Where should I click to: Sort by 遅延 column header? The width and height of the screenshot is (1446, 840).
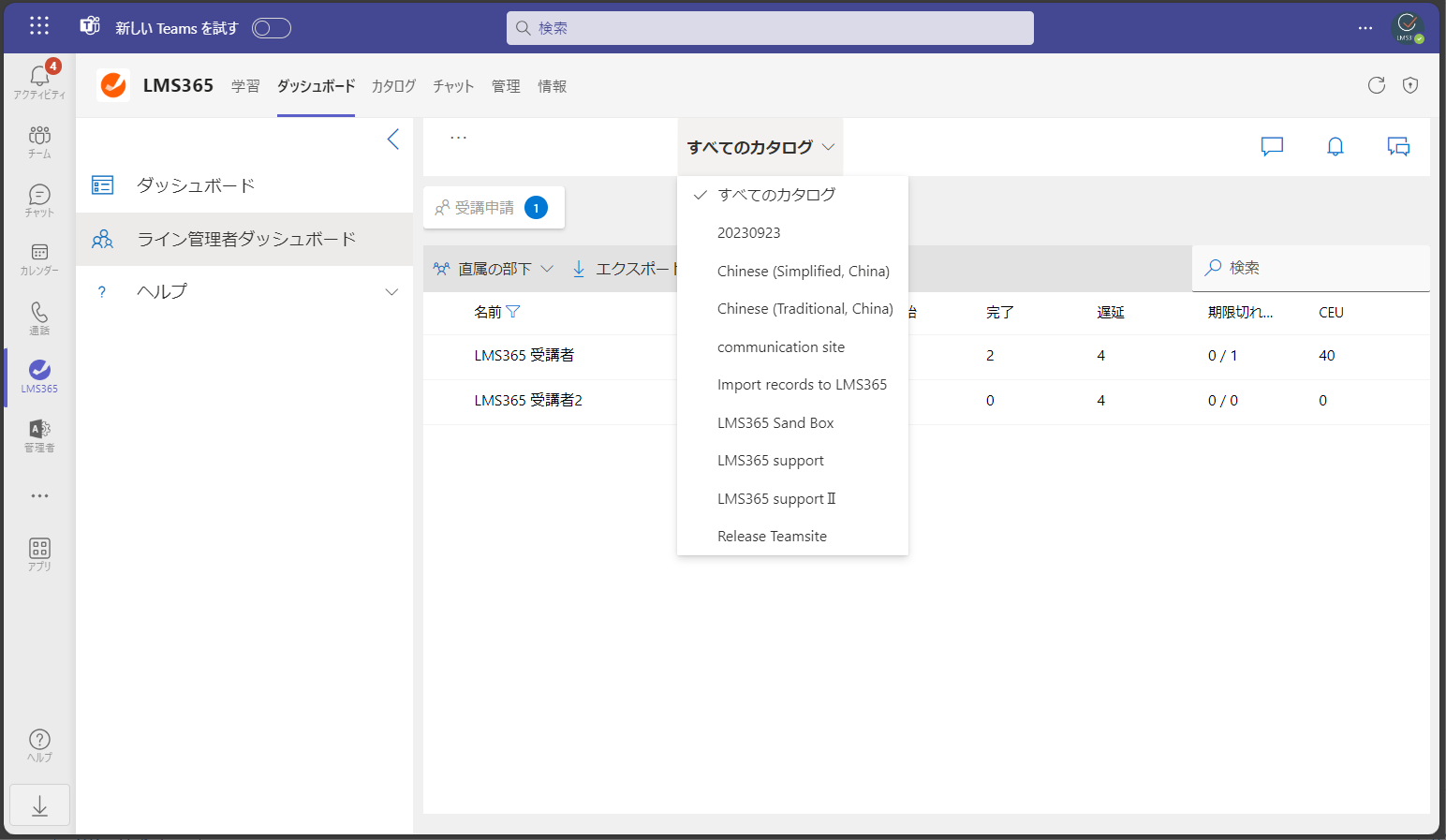(x=1111, y=313)
